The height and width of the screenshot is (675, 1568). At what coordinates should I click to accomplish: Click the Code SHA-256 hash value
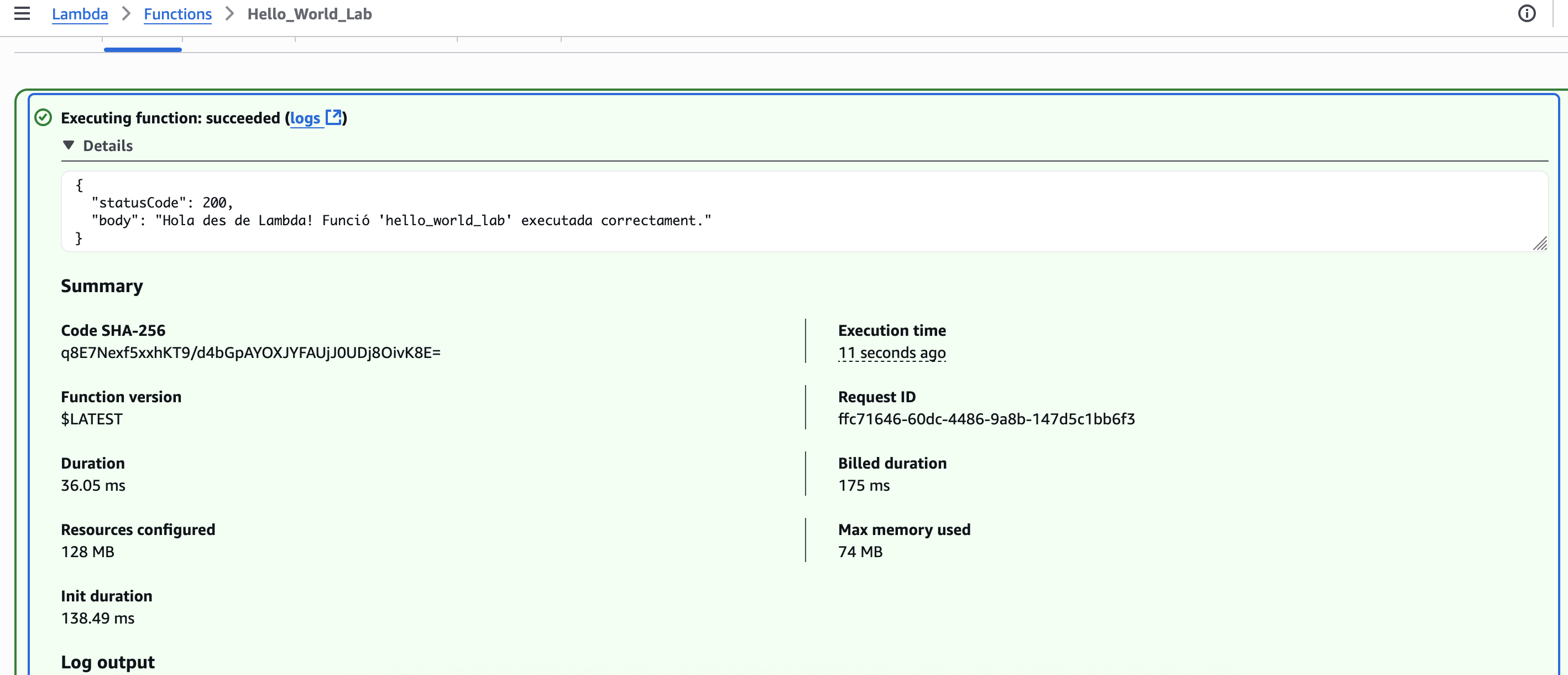251,353
